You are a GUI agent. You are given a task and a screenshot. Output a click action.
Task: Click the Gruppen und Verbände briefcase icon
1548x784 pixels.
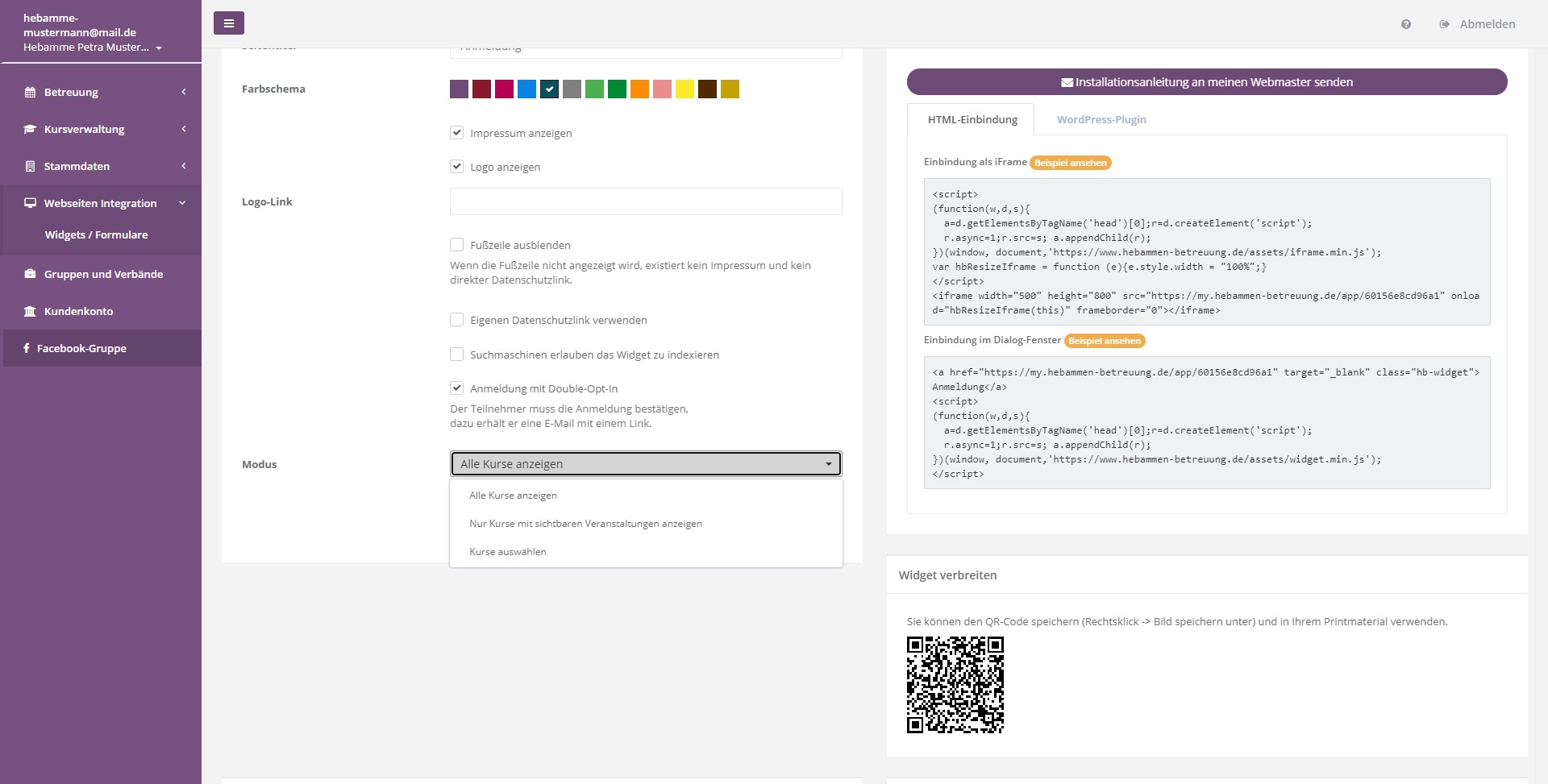tap(30, 274)
